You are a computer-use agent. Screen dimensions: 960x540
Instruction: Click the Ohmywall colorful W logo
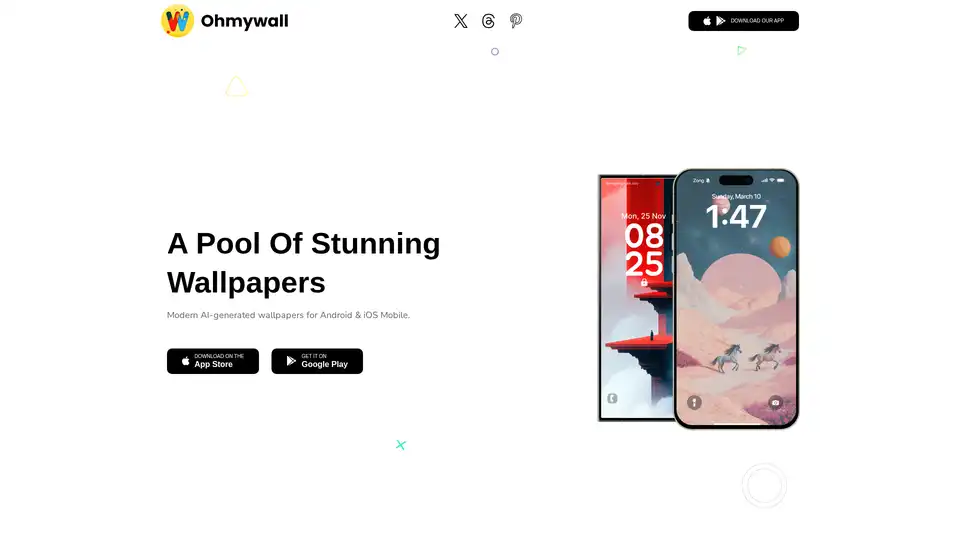[178, 21]
